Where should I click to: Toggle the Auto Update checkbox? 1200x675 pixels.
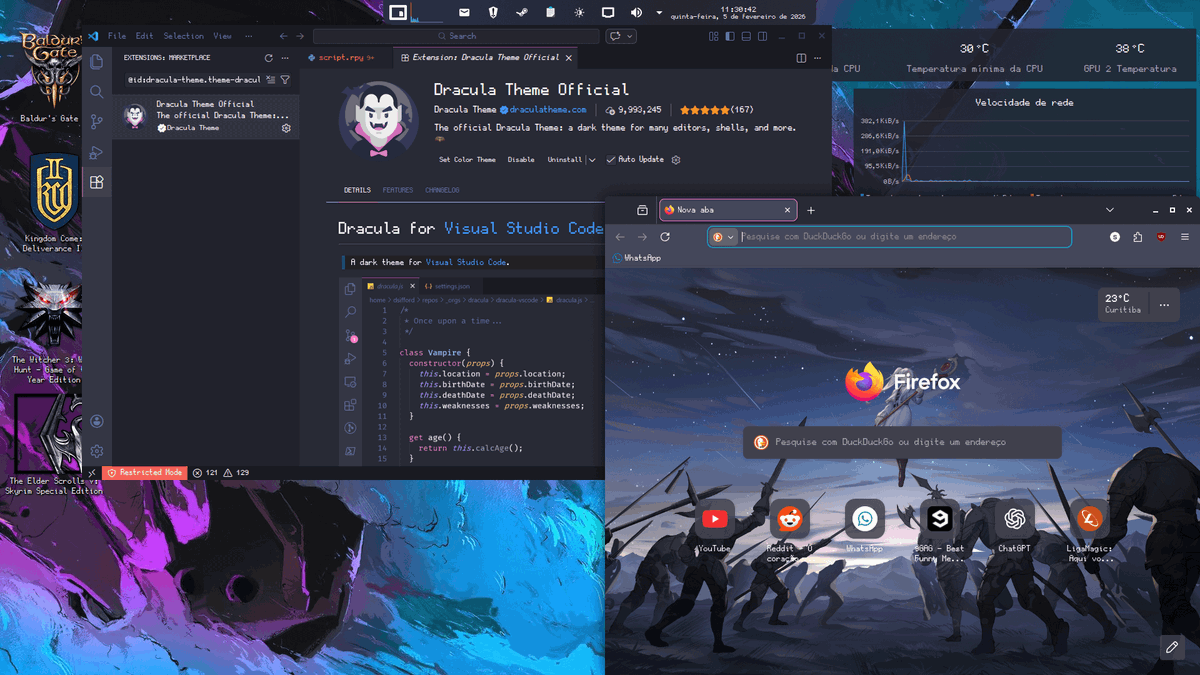click(611, 160)
